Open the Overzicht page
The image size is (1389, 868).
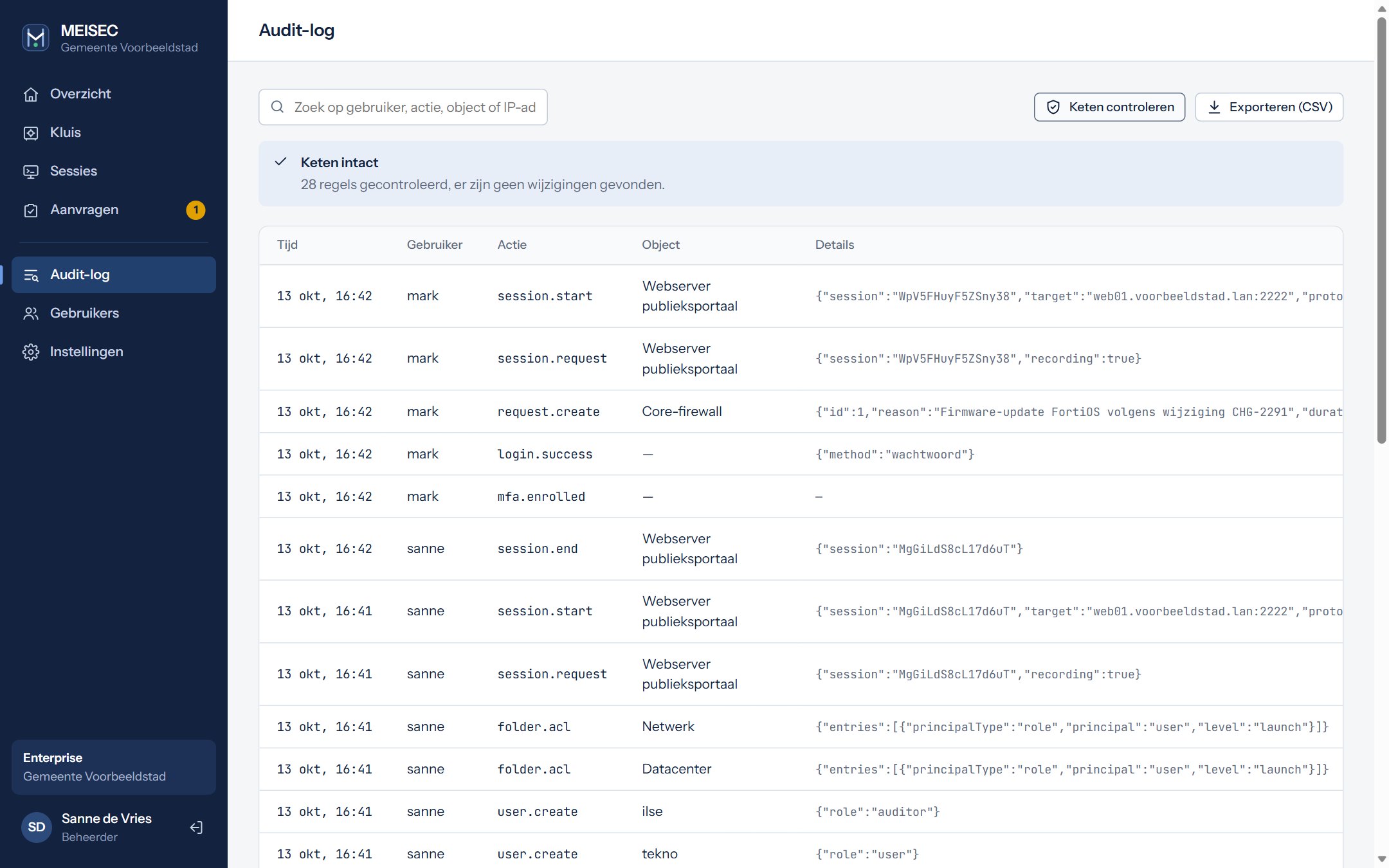pyautogui.click(x=114, y=94)
